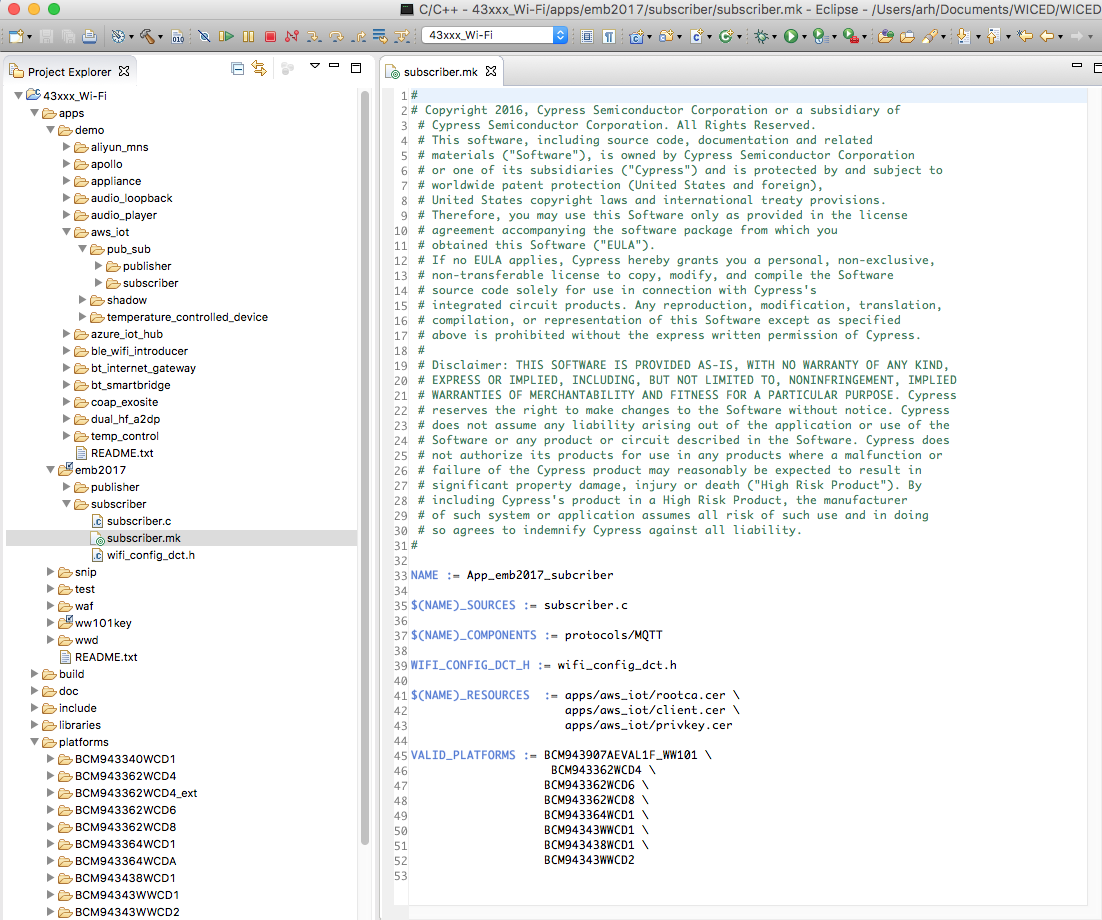This screenshot has height=920, width=1102.
Task: Click the macOS green zoom window button
Action: pyautogui.click(x=54, y=9)
